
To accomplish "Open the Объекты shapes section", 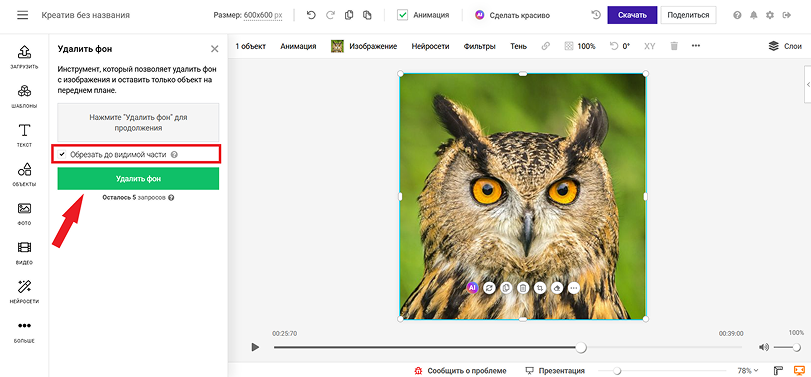I will tap(24, 174).
